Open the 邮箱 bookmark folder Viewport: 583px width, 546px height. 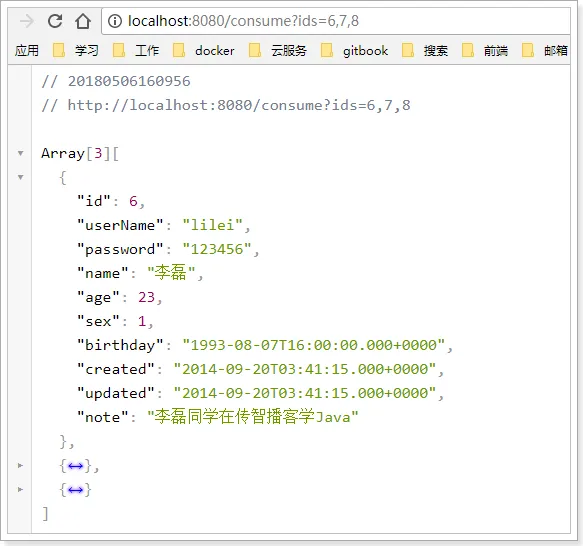click(545, 50)
